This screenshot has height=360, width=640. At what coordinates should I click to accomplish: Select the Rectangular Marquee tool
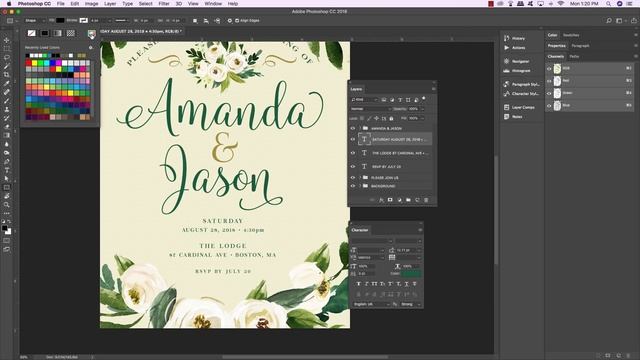pyautogui.click(x=7, y=49)
